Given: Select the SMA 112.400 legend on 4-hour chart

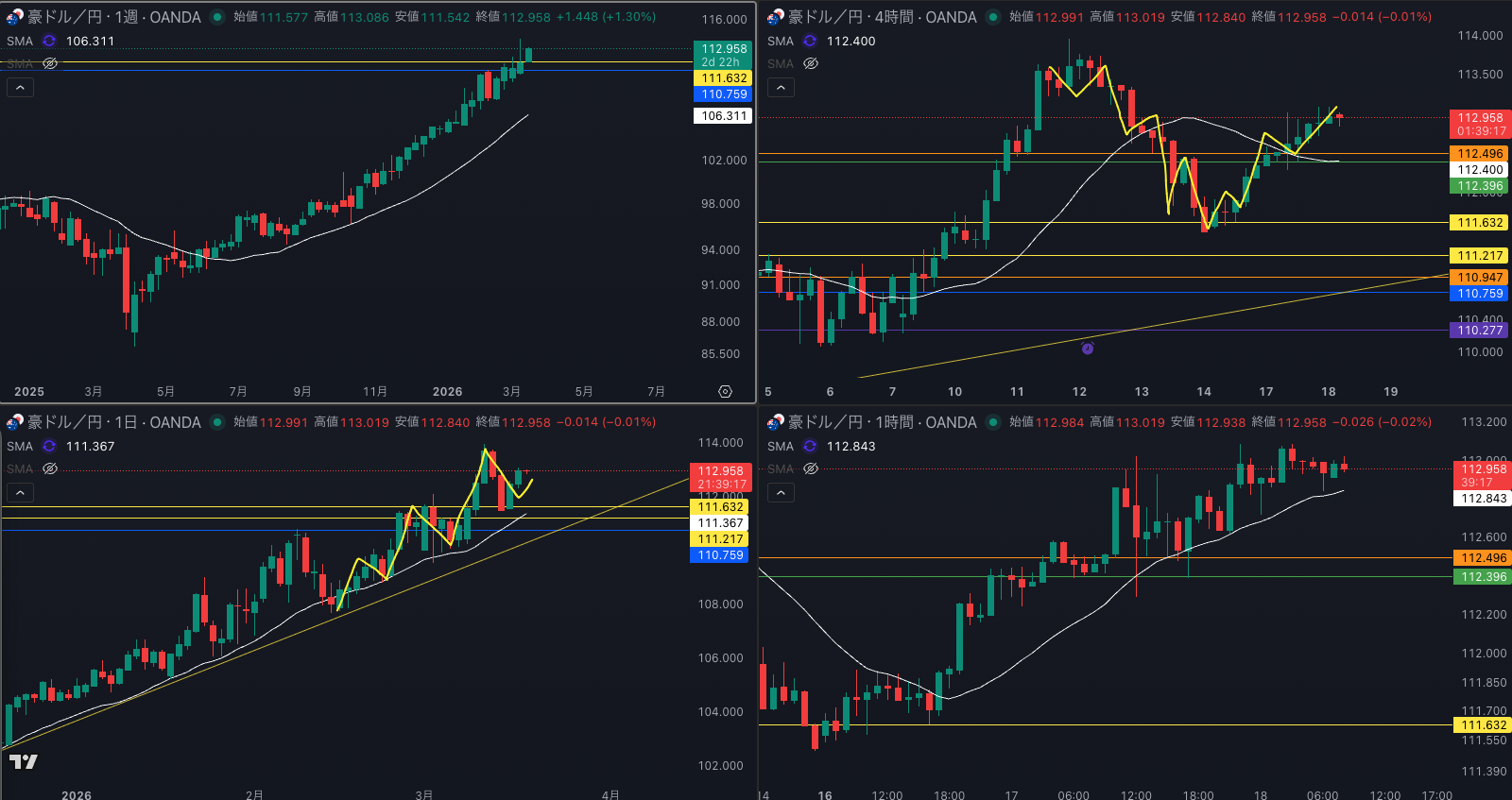Looking at the screenshot, I should tap(850, 42).
